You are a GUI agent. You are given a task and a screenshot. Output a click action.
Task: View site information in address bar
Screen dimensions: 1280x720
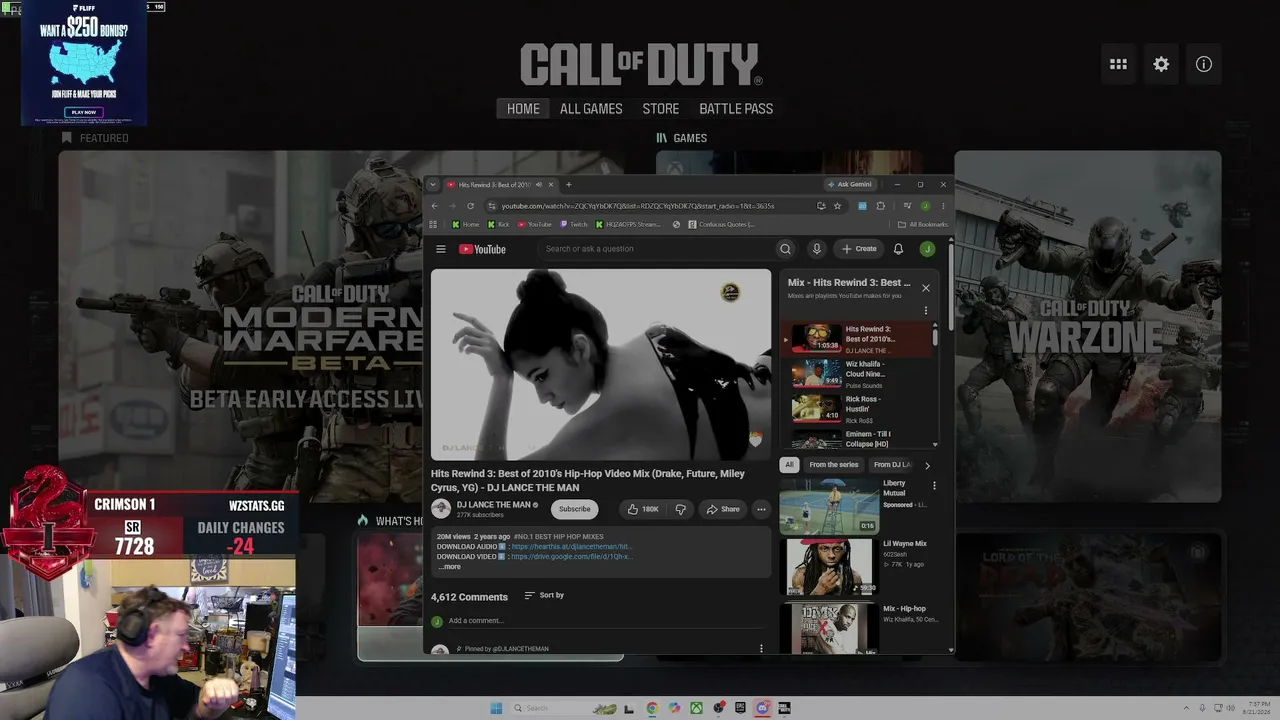492,206
